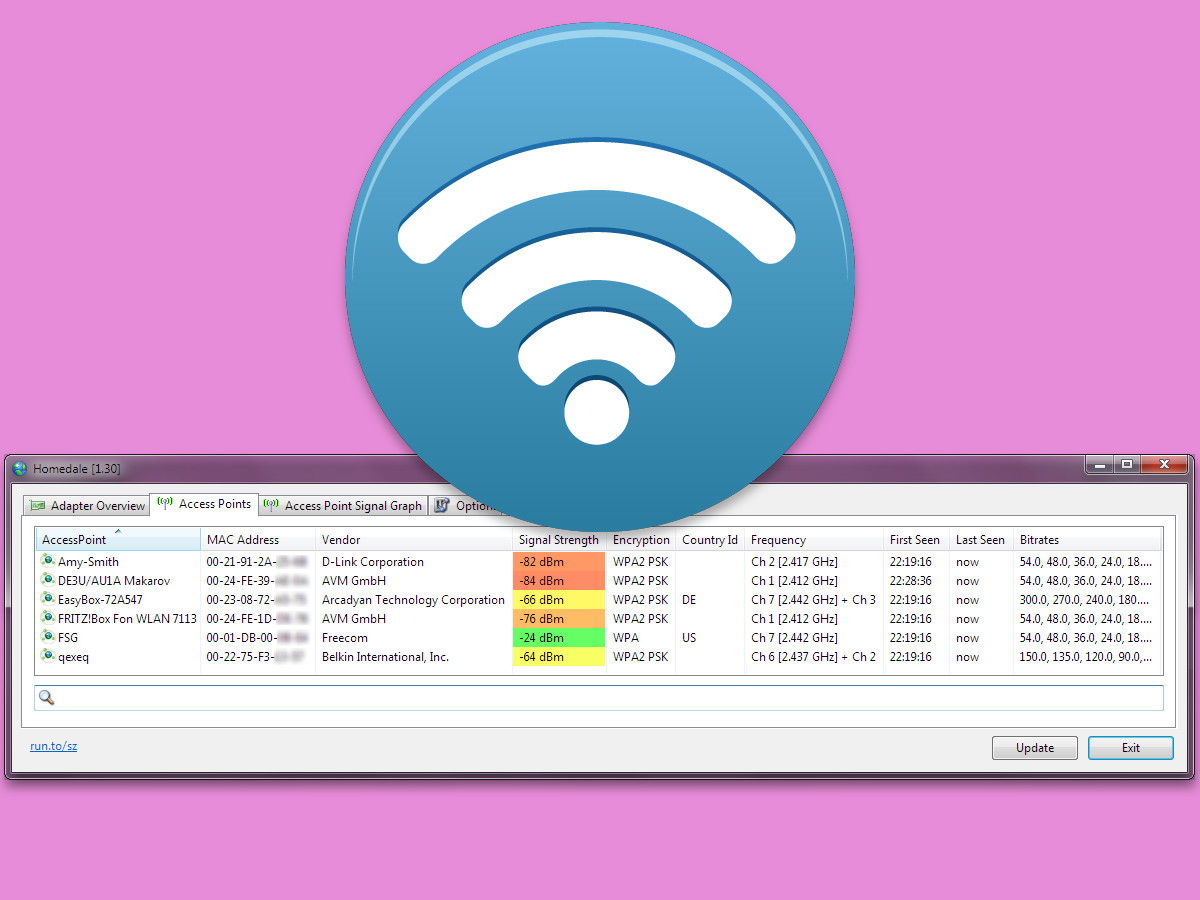Click the Freecom vendor cell
Image resolution: width=1200 pixels, height=900 pixels.
click(345, 638)
